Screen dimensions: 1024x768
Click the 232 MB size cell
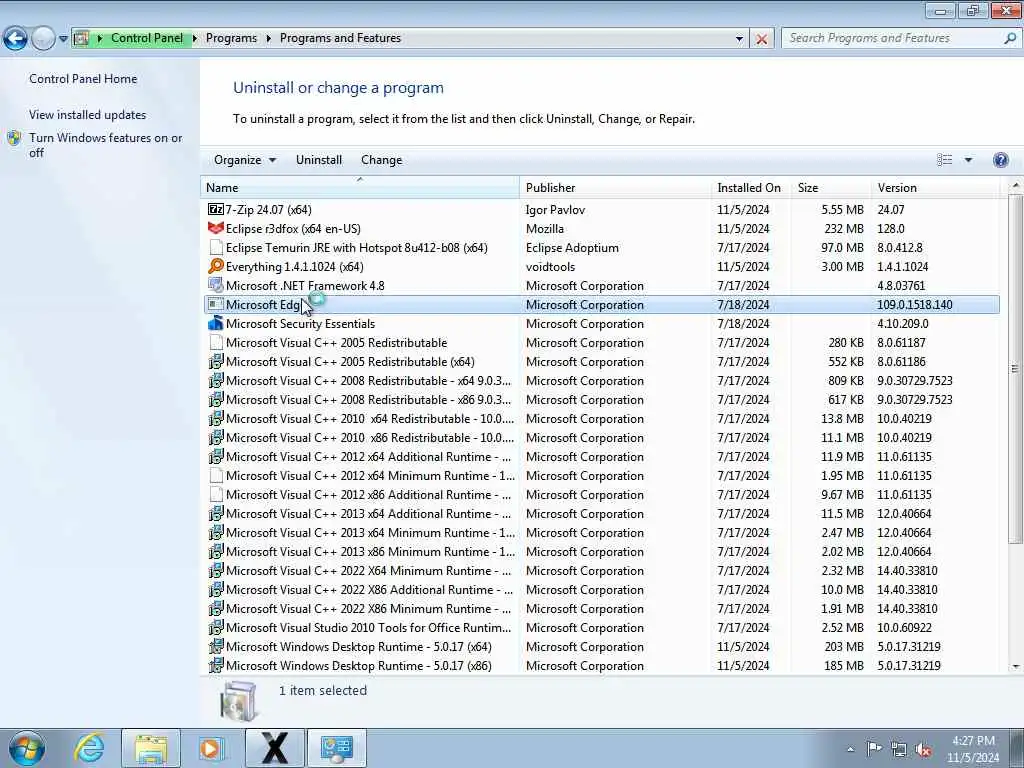coord(844,229)
